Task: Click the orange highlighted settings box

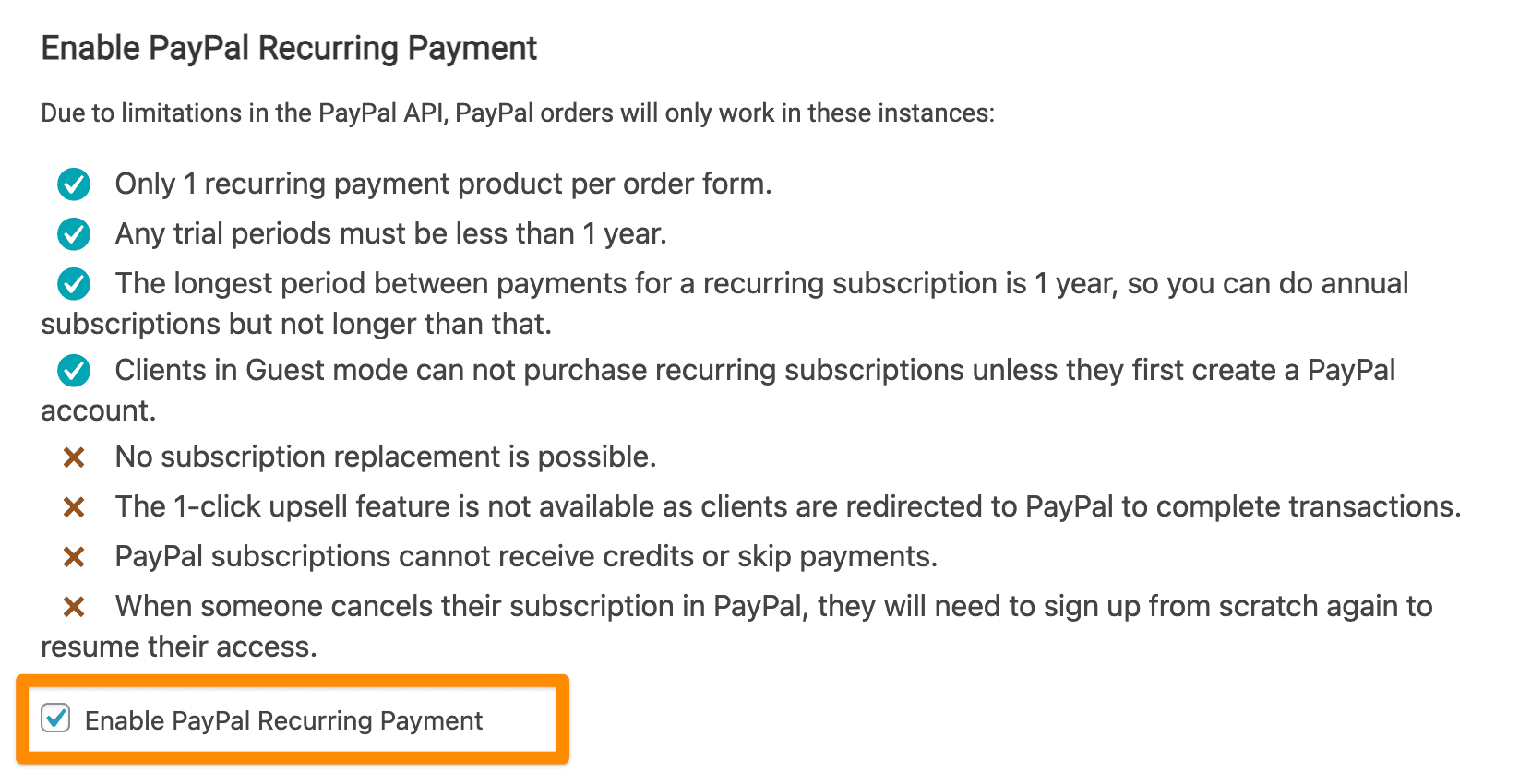Action: tap(293, 720)
